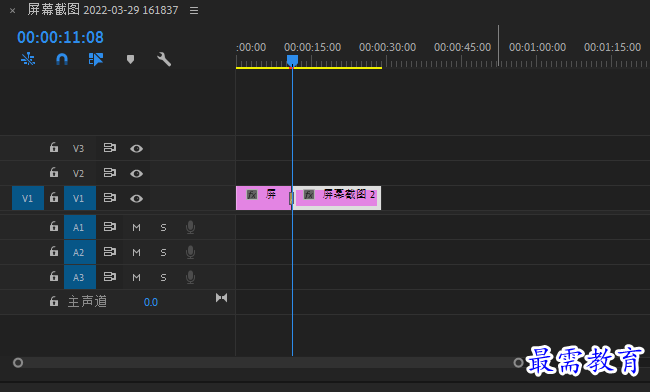
Task: Toggle the Snap magnet icon
Action: (x=62, y=59)
